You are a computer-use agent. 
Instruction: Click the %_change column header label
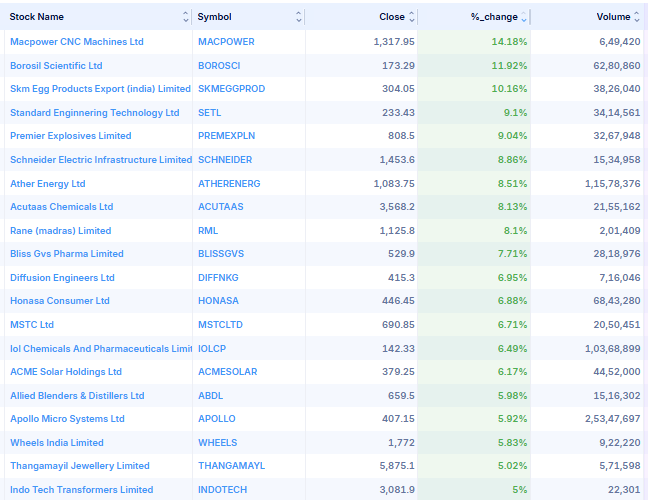494,17
